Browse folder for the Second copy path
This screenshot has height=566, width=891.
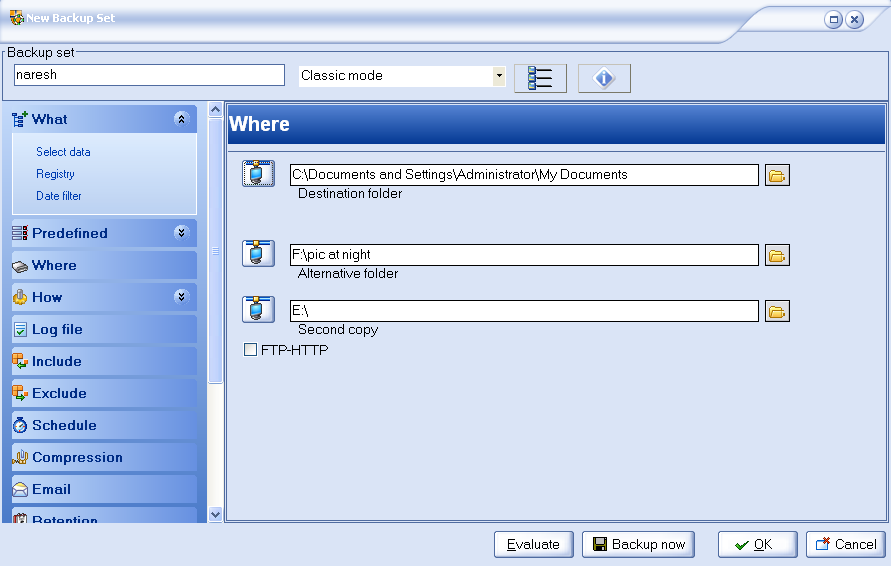coord(777,311)
